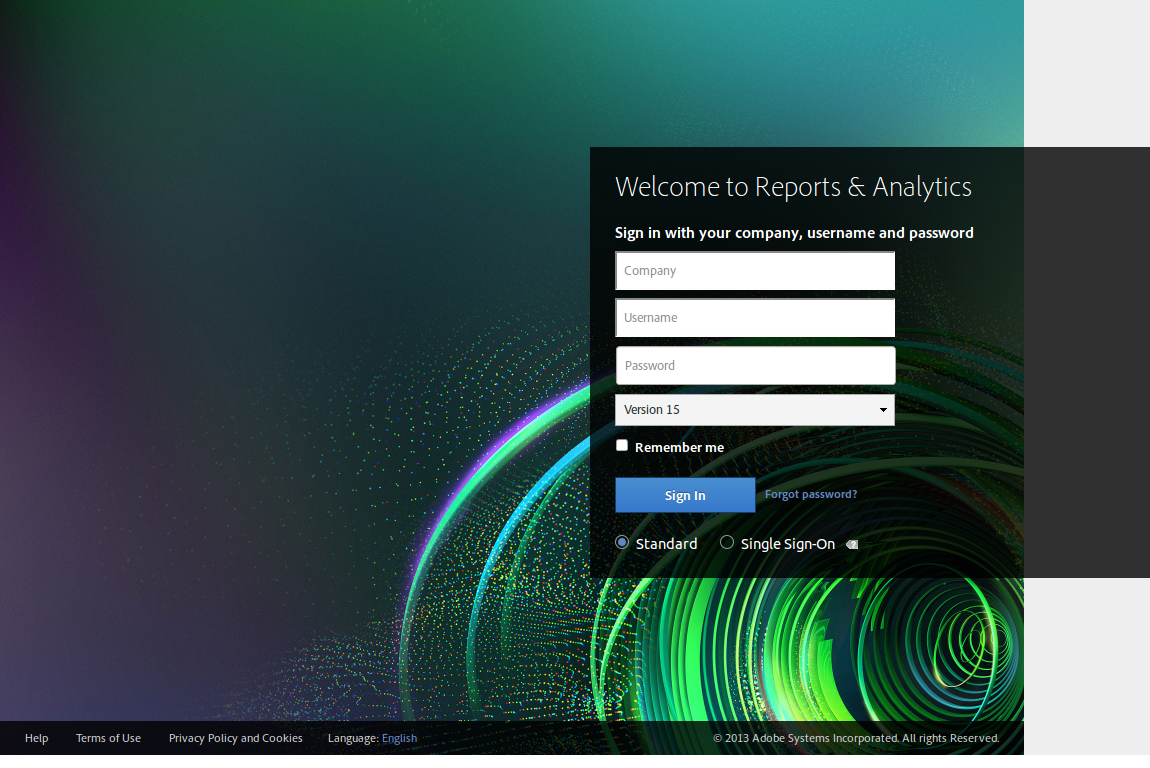Click the Company input field
The height and width of the screenshot is (768, 1150).
tap(755, 271)
